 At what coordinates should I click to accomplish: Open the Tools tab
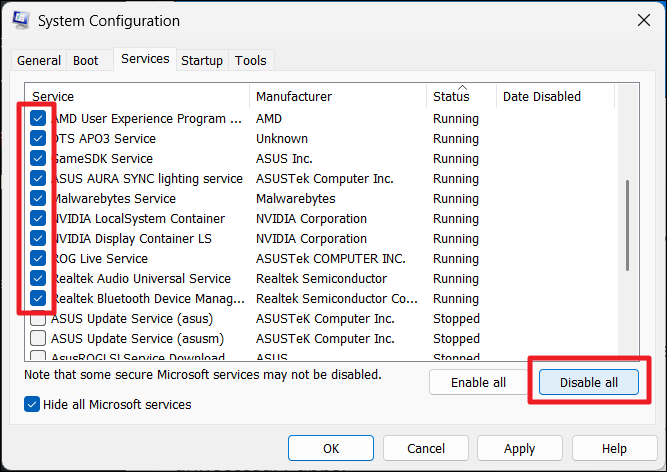tap(251, 61)
